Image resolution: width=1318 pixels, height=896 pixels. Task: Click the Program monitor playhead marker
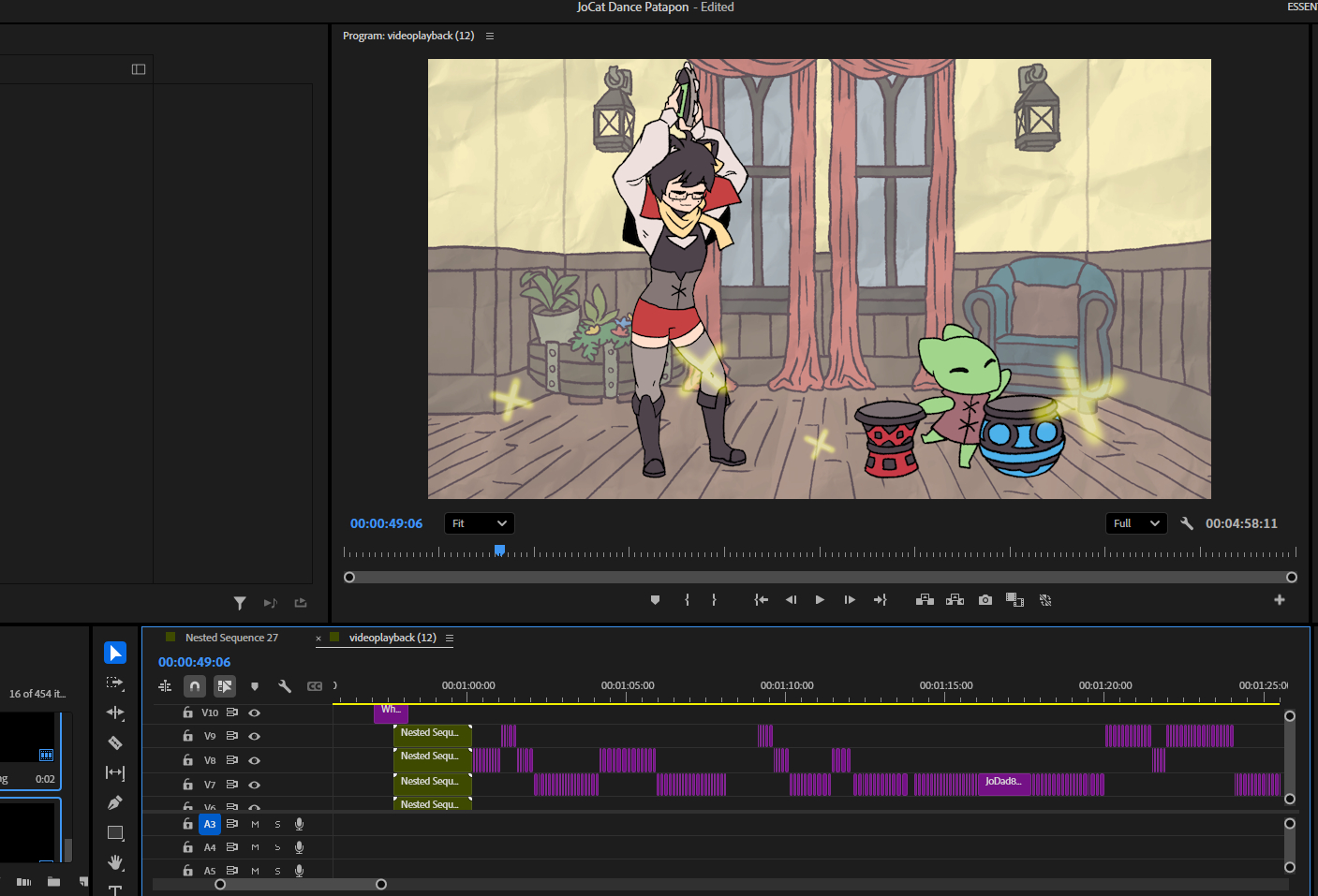499,551
